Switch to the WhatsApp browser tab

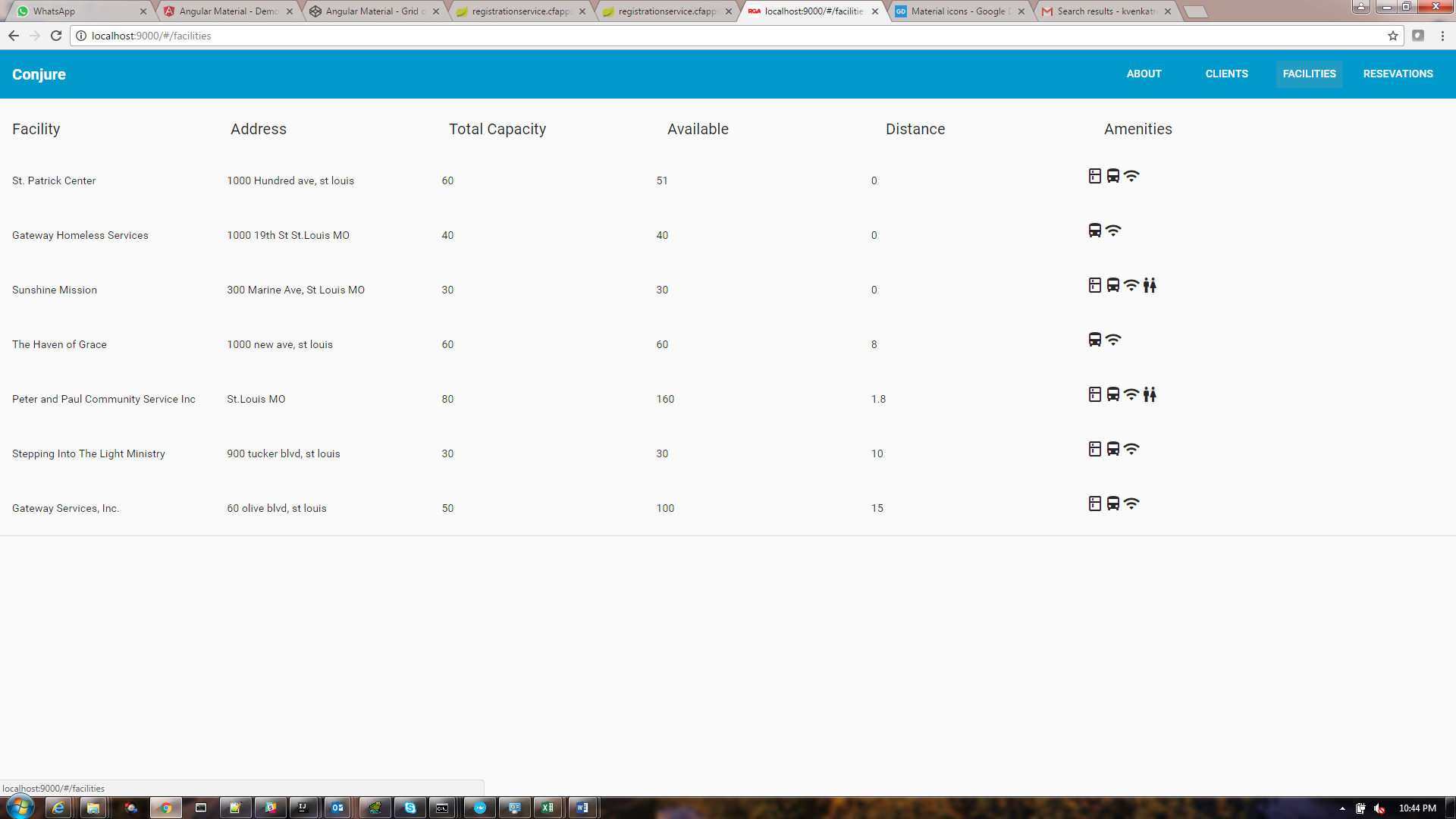(x=76, y=11)
